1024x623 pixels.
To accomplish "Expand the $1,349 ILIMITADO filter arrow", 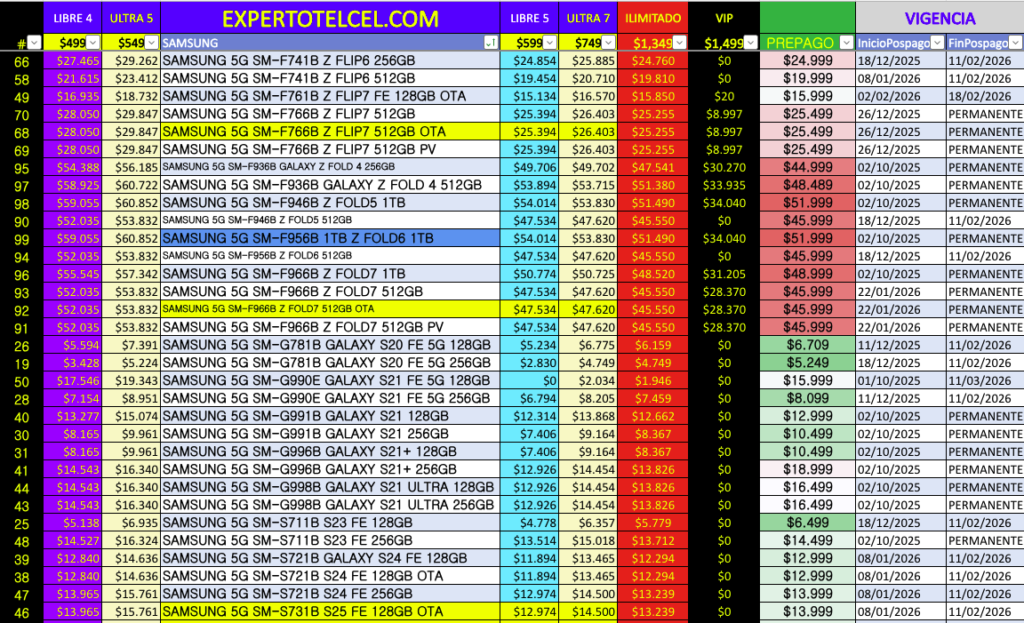I will tap(680, 42).
